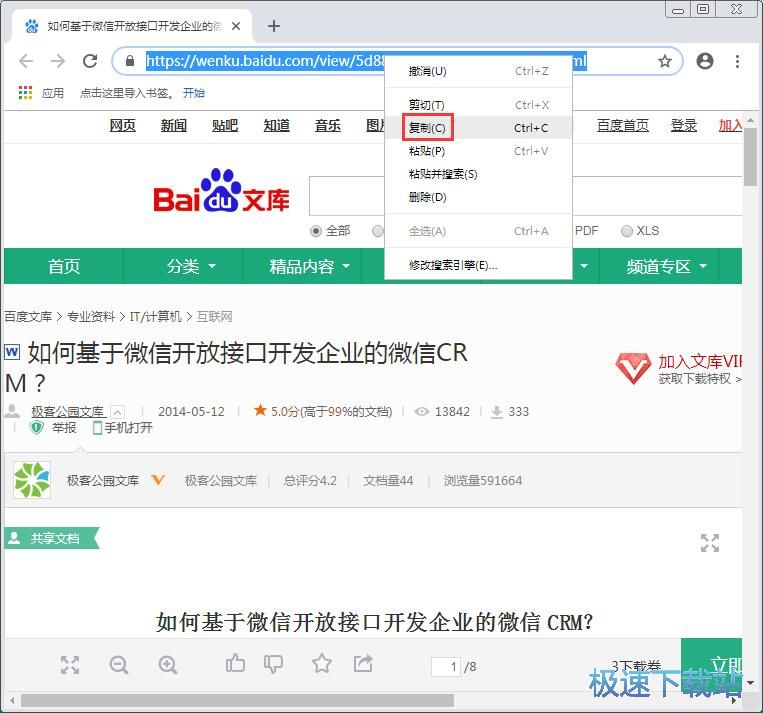Click the scrollbar down arrow
This screenshot has width=763, height=713.
click(x=750, y=682)
